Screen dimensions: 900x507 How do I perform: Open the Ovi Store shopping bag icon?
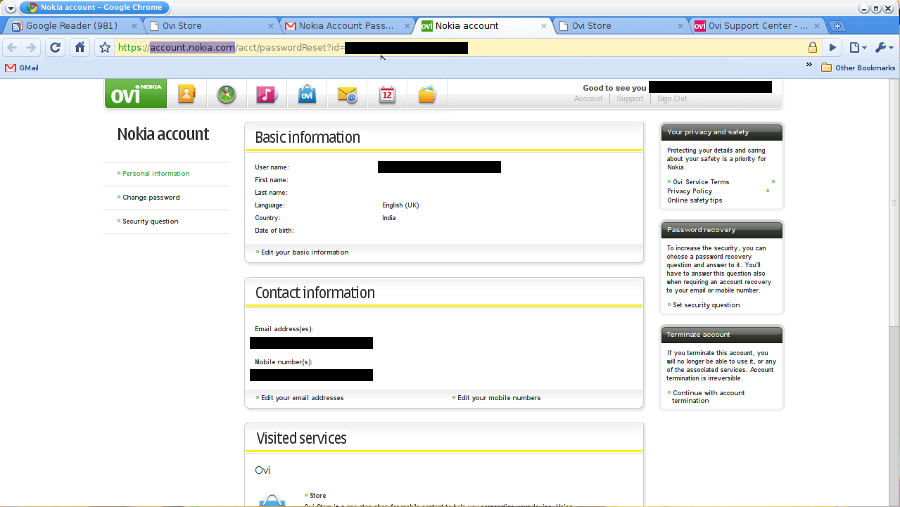[x=307, y=94]
